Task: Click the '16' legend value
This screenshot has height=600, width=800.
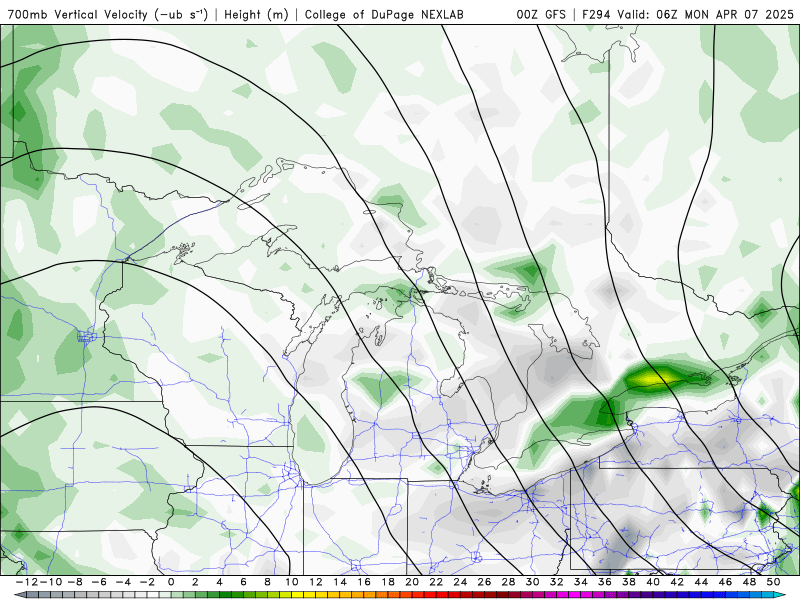Action: [x=364, y=582]
